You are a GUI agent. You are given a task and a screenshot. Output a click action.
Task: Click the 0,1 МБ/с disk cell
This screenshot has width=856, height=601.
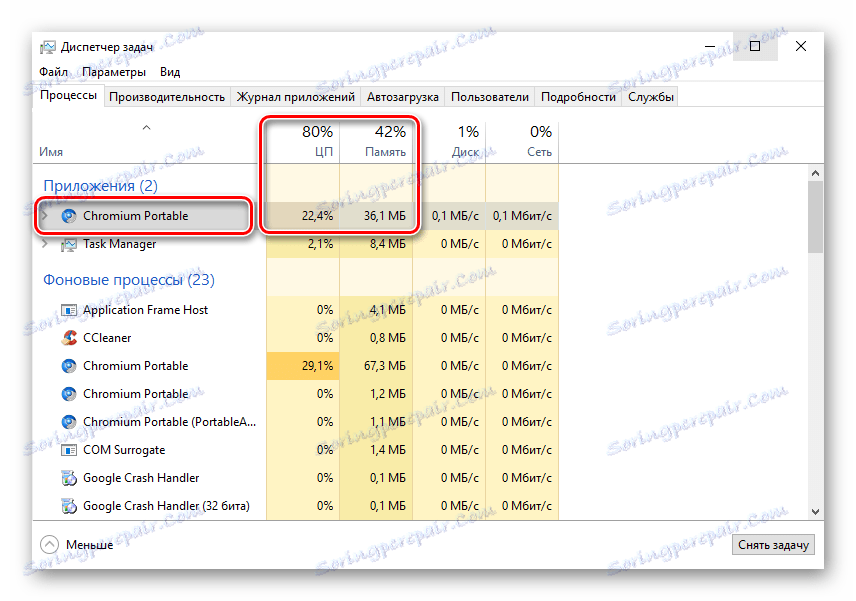click(449, 216)
